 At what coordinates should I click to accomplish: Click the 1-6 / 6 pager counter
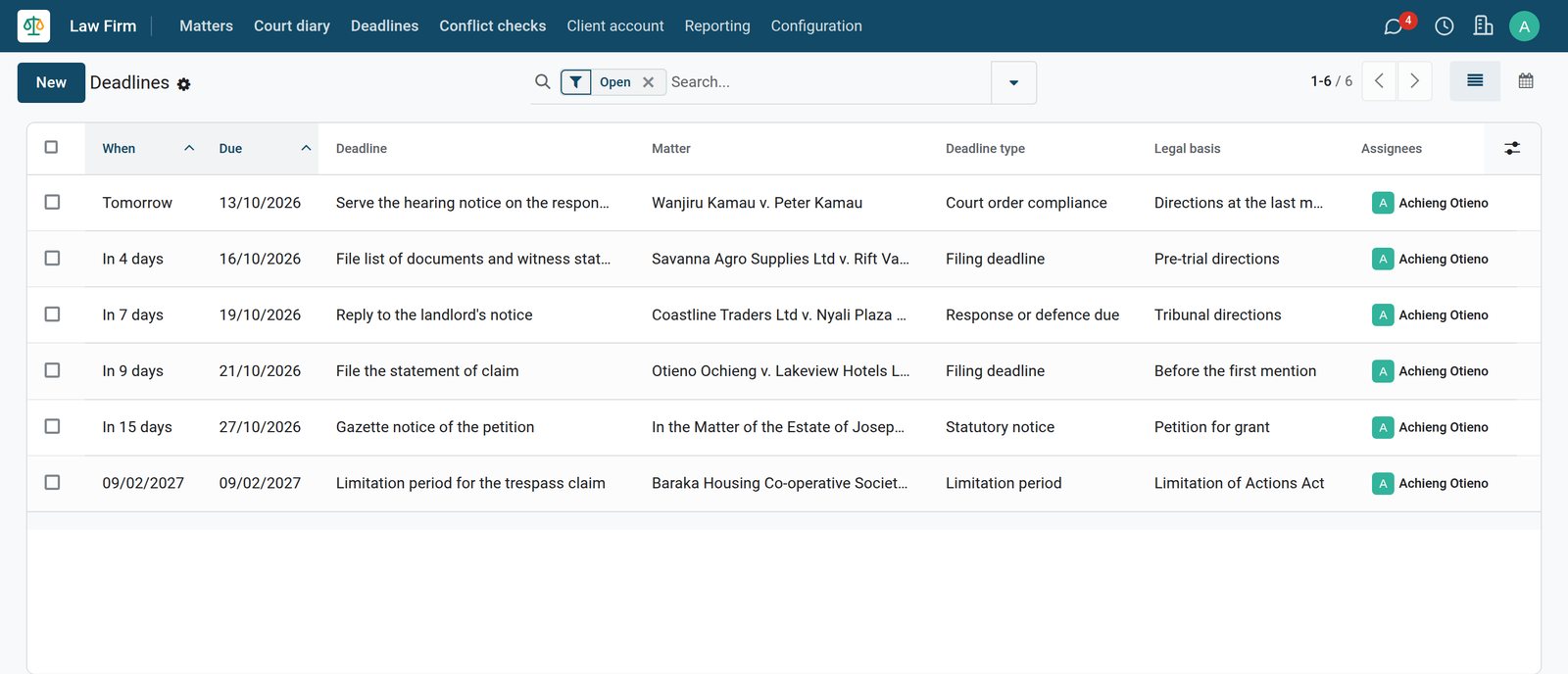click(1331, 81)
